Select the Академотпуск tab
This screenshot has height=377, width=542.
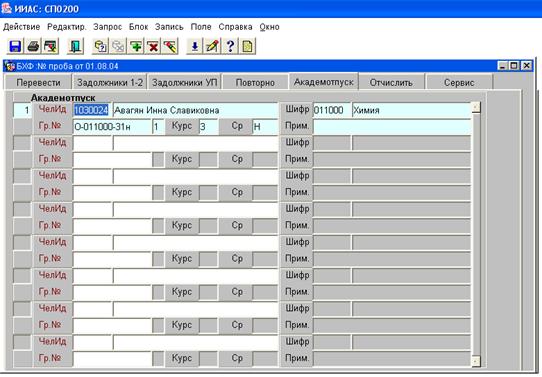(x=324, y=82)
